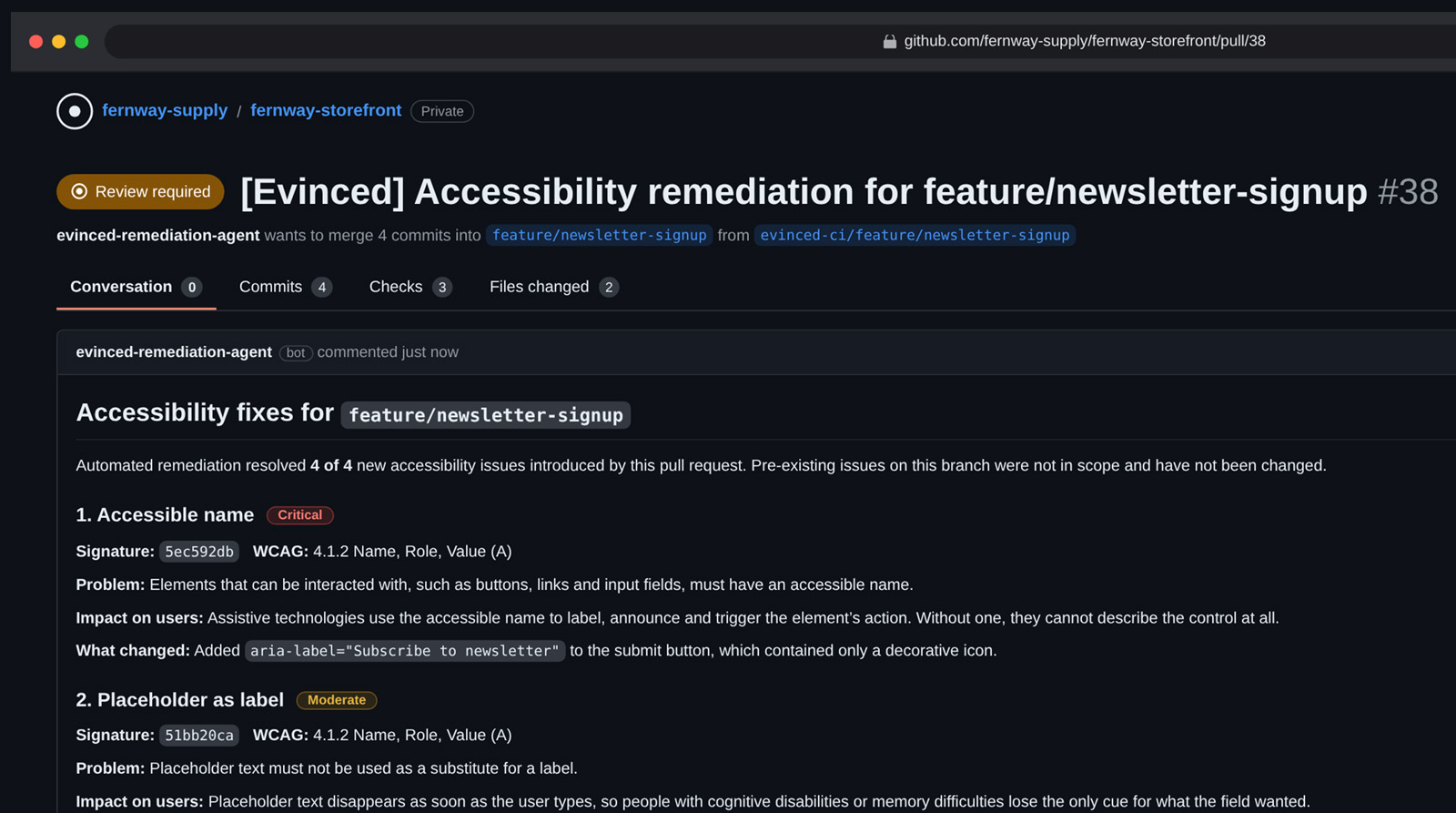Screen dimensions: 1456x813
Task: Open the Conversation tab
Action: point(136,287)
